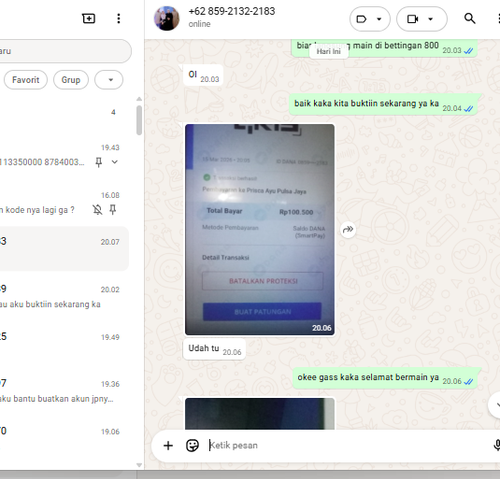
Task: Open chat 'aku bantu buatkan akun jpny...'
Action: (64, 391)
